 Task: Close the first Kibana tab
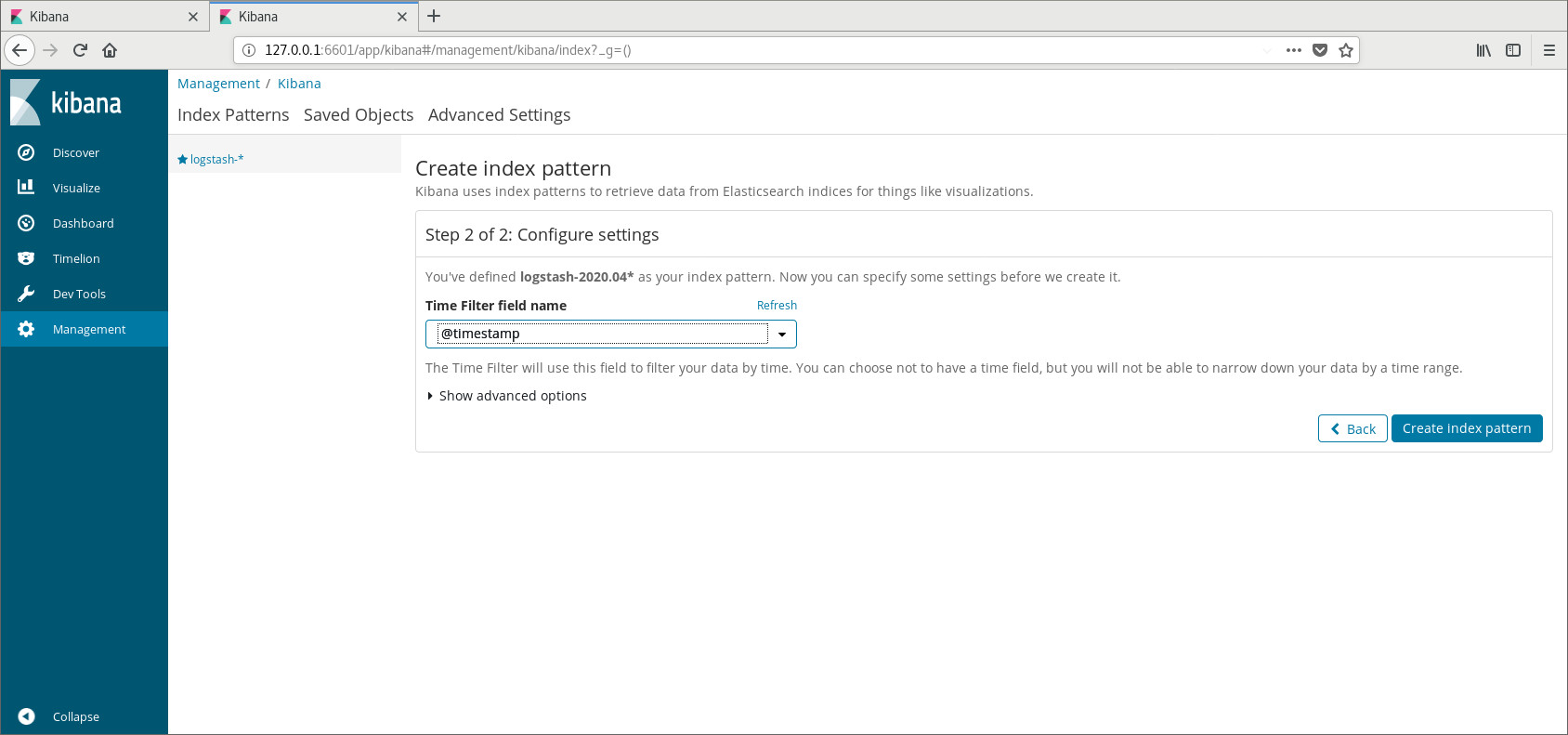pos(193,17)
